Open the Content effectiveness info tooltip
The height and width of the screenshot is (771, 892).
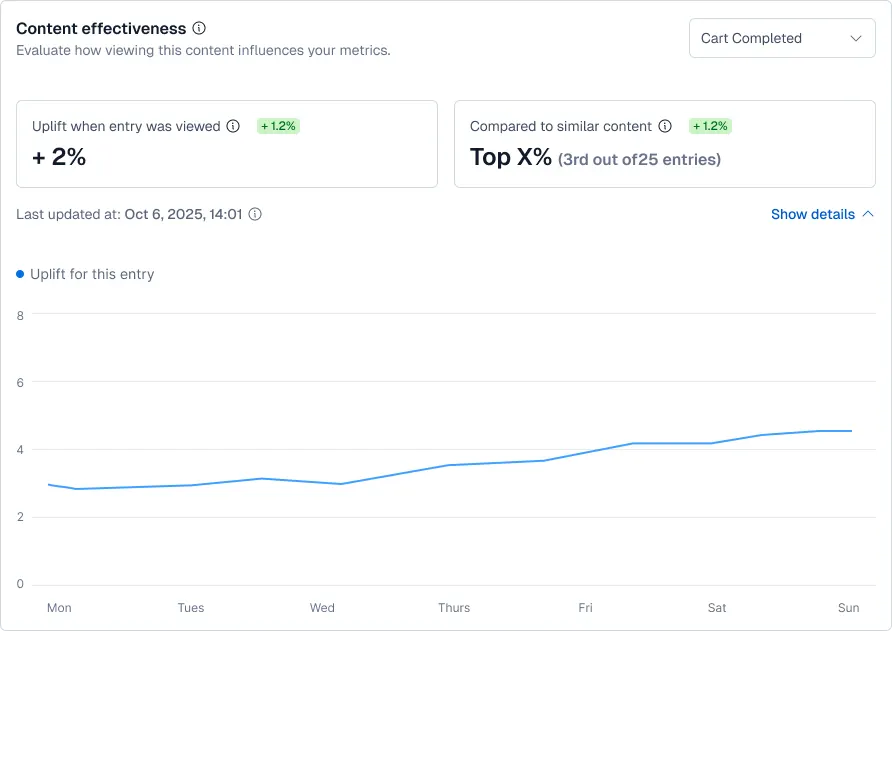click(197, 28)
